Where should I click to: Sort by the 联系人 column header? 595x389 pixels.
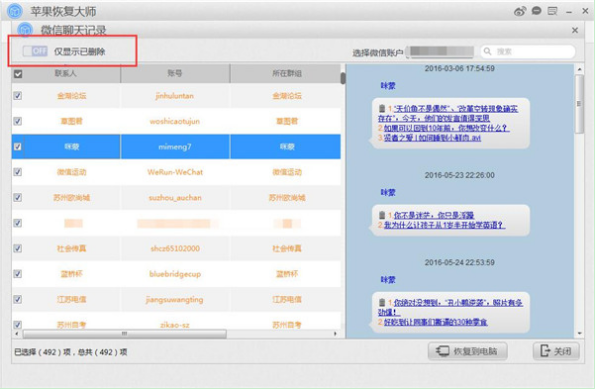(x=66, y=73)
